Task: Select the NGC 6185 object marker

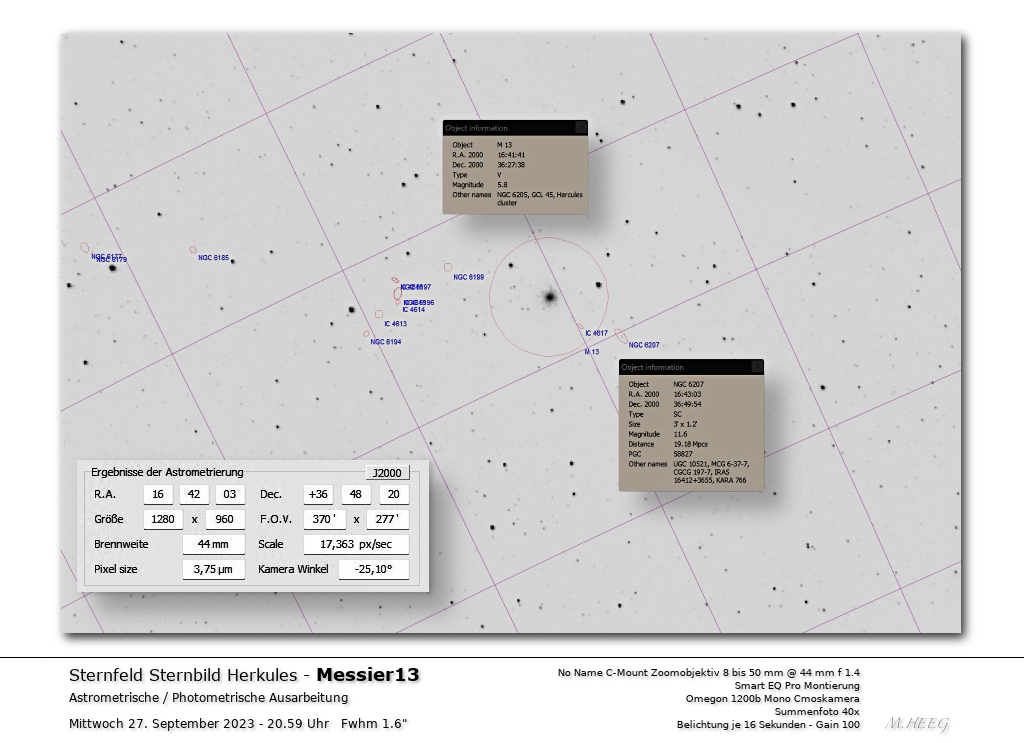Action: 193,250
